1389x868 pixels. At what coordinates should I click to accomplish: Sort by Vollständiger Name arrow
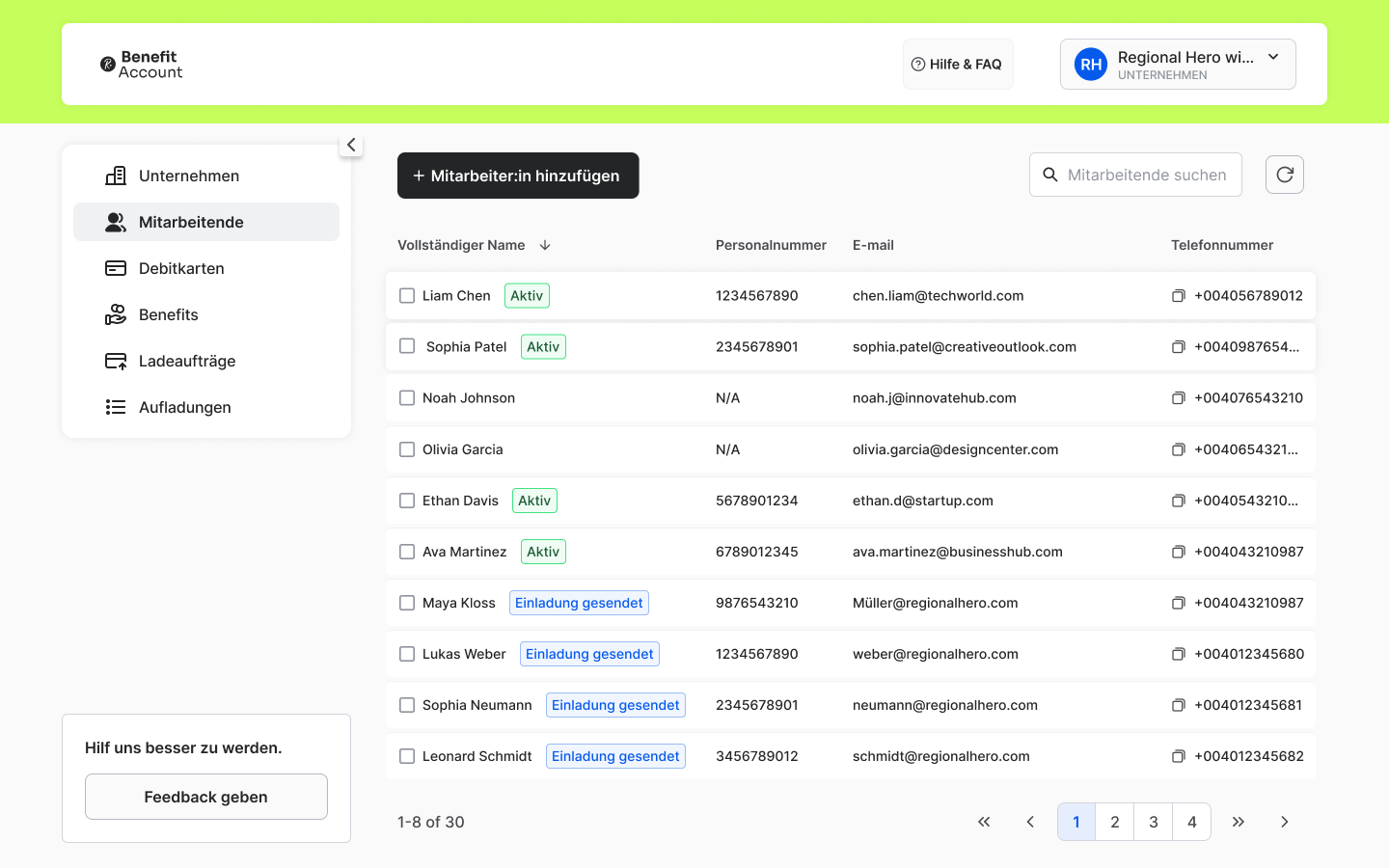(545, 245)
